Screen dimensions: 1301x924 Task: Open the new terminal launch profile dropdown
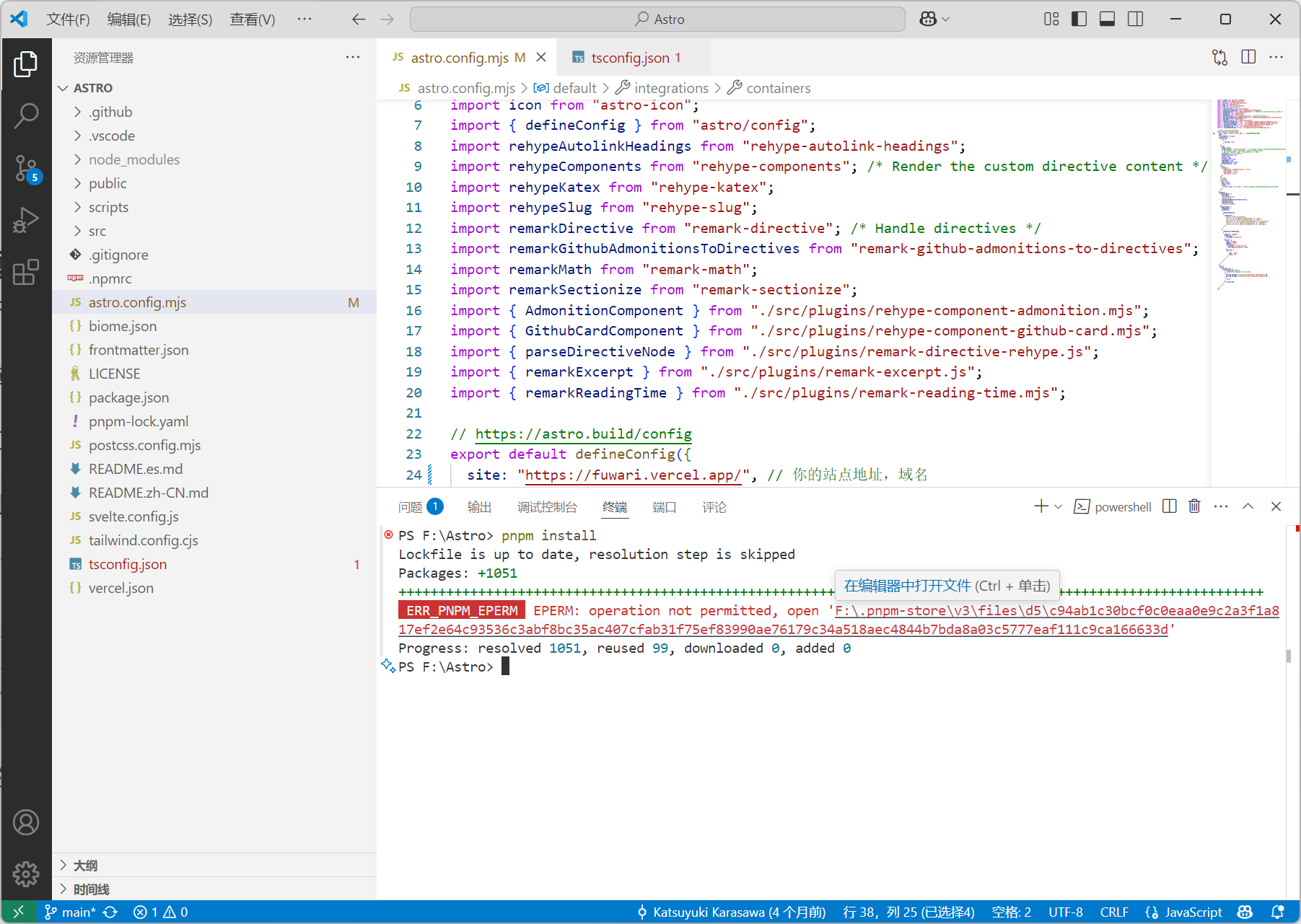click(1059, 506)
